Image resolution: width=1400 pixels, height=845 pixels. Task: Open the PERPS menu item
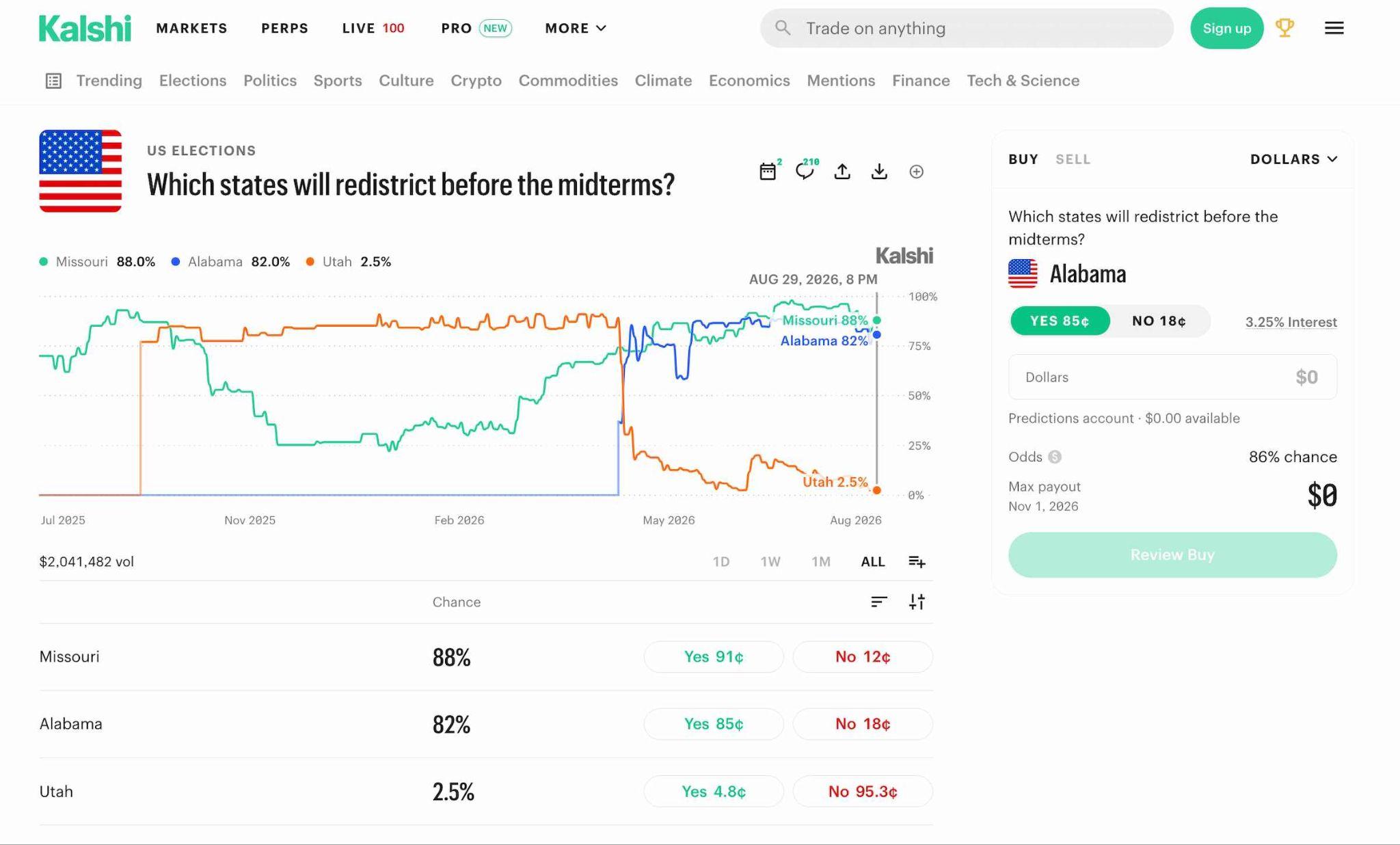pos(284,28)
